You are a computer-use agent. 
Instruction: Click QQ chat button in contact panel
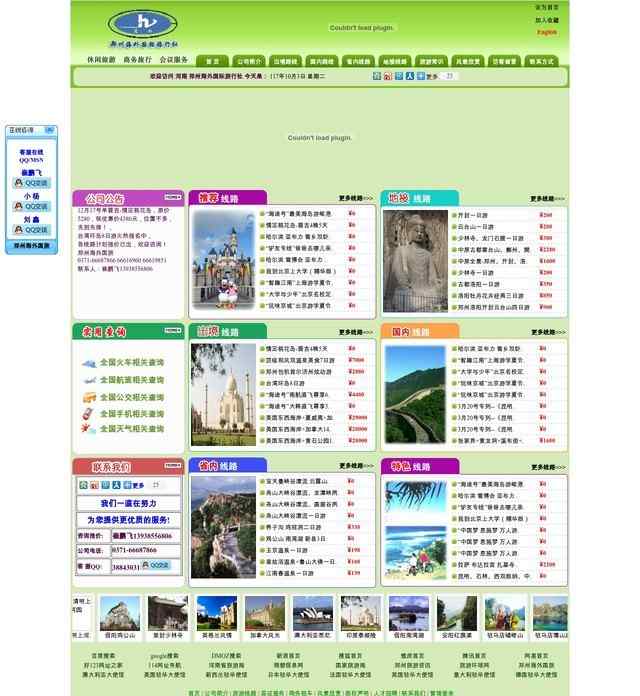point(156,565)
